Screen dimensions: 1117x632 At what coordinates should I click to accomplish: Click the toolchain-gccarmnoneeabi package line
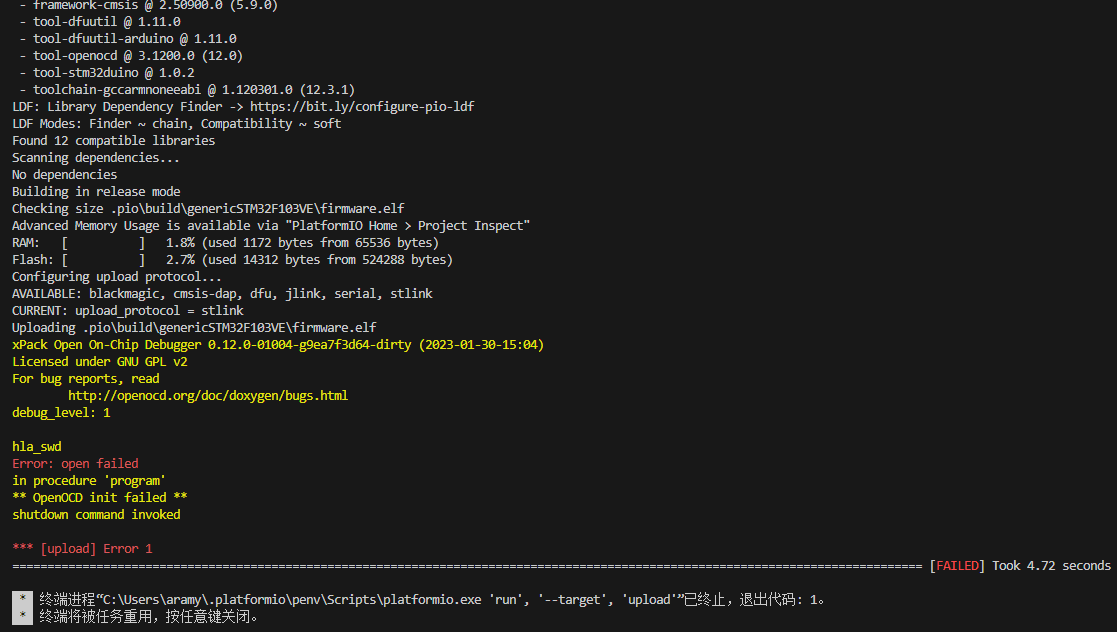coord(186,90)
